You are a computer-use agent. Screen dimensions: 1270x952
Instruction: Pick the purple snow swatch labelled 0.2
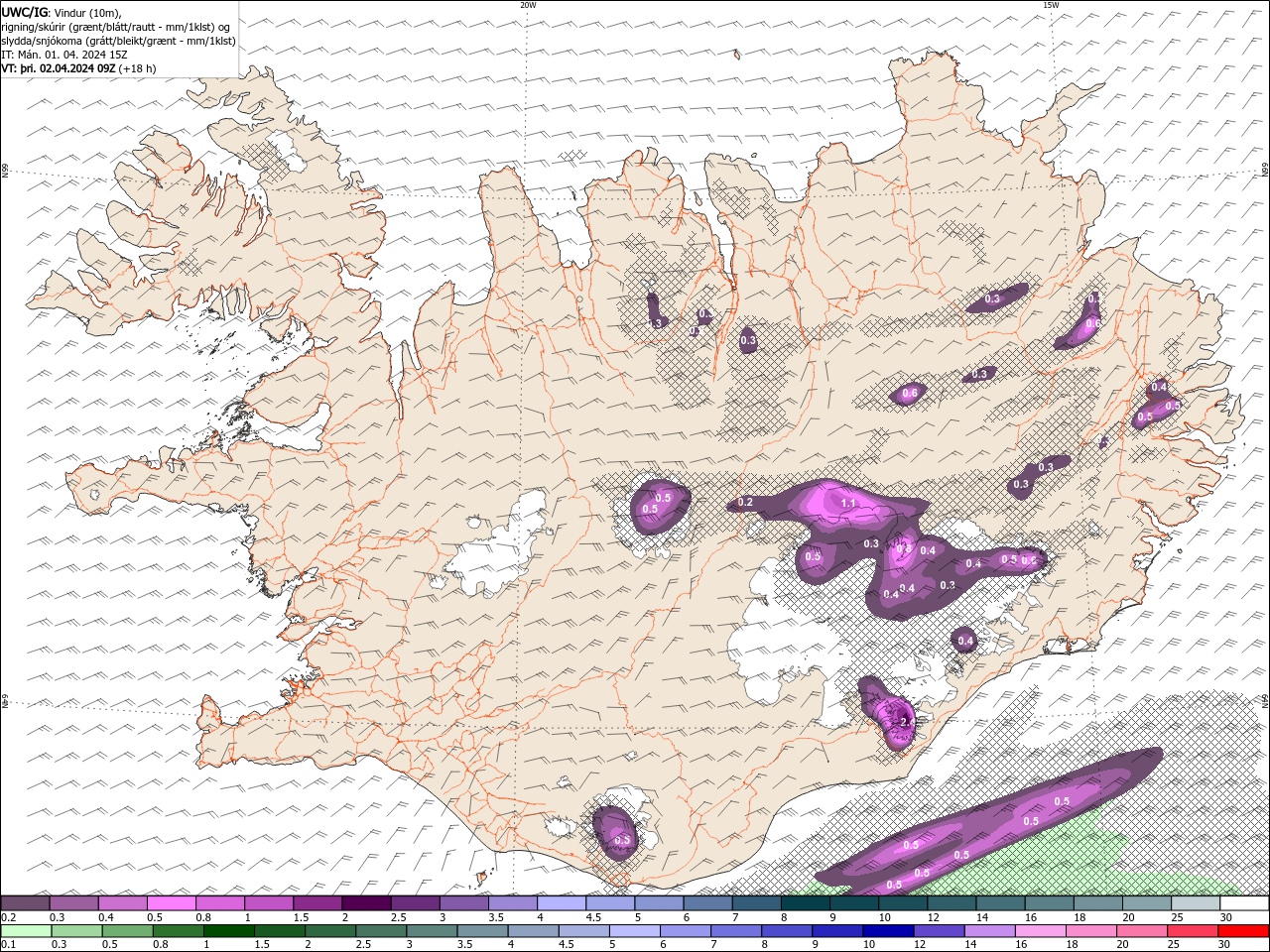(25, 903)
